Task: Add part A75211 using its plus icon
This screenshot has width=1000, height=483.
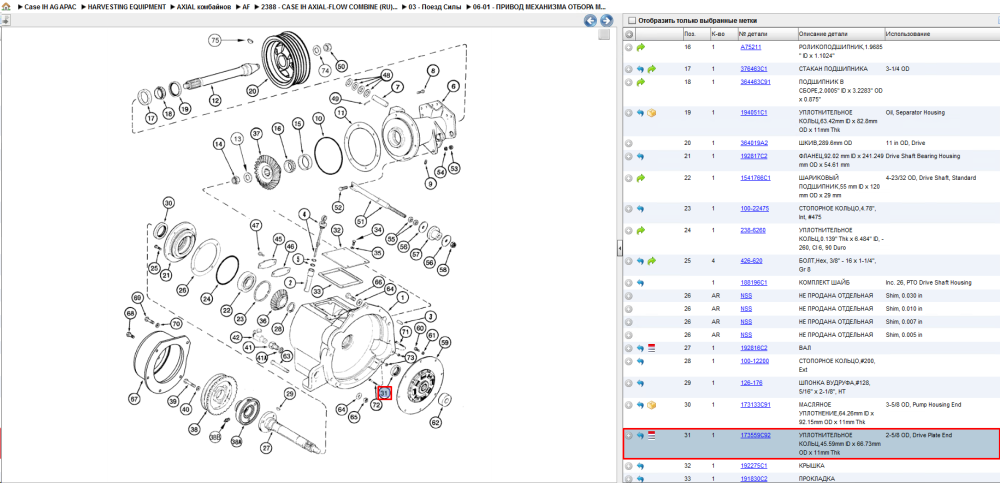Action: click(629, 47)
